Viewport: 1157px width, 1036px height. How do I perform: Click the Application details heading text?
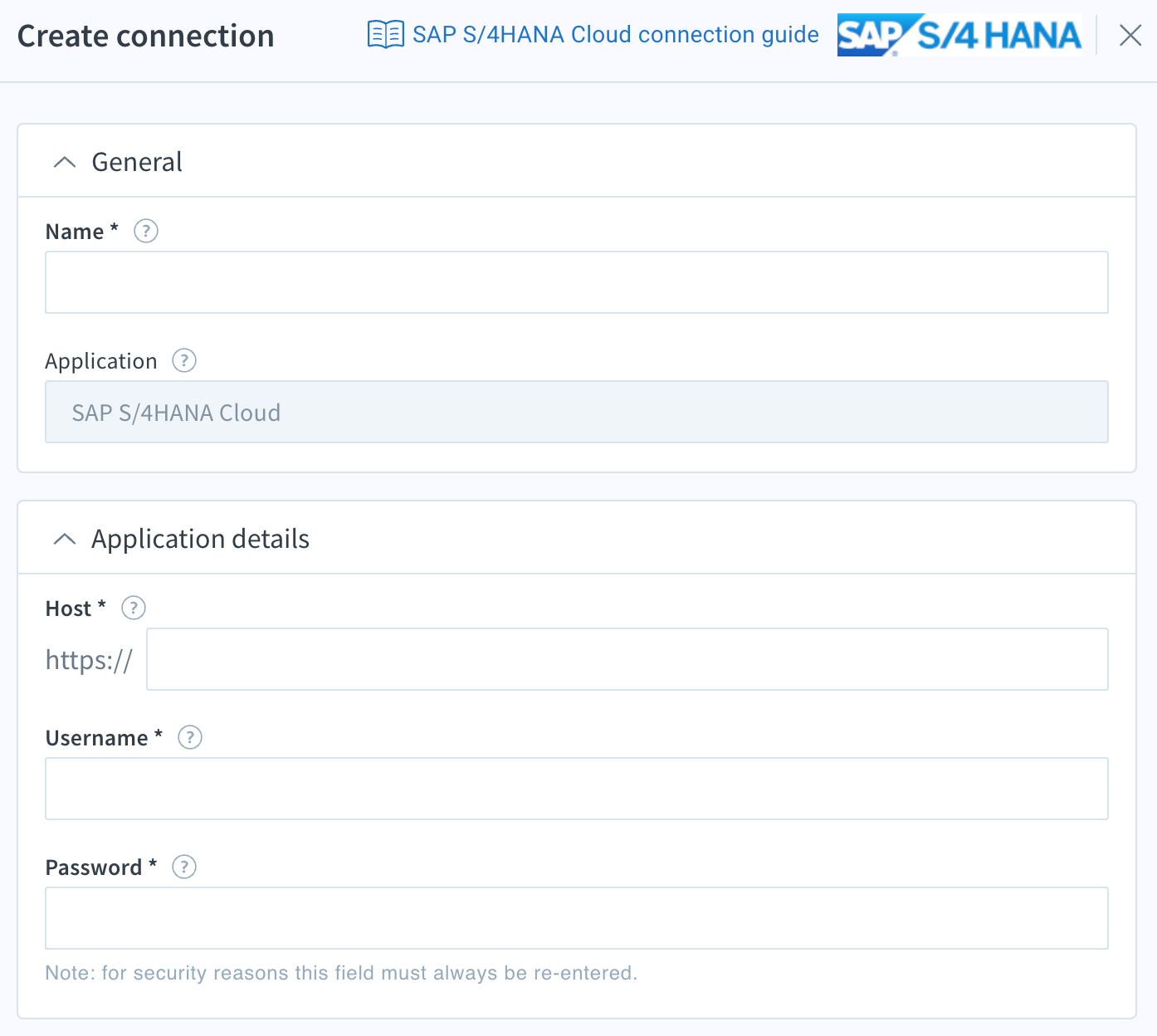(x=200, y=539)
